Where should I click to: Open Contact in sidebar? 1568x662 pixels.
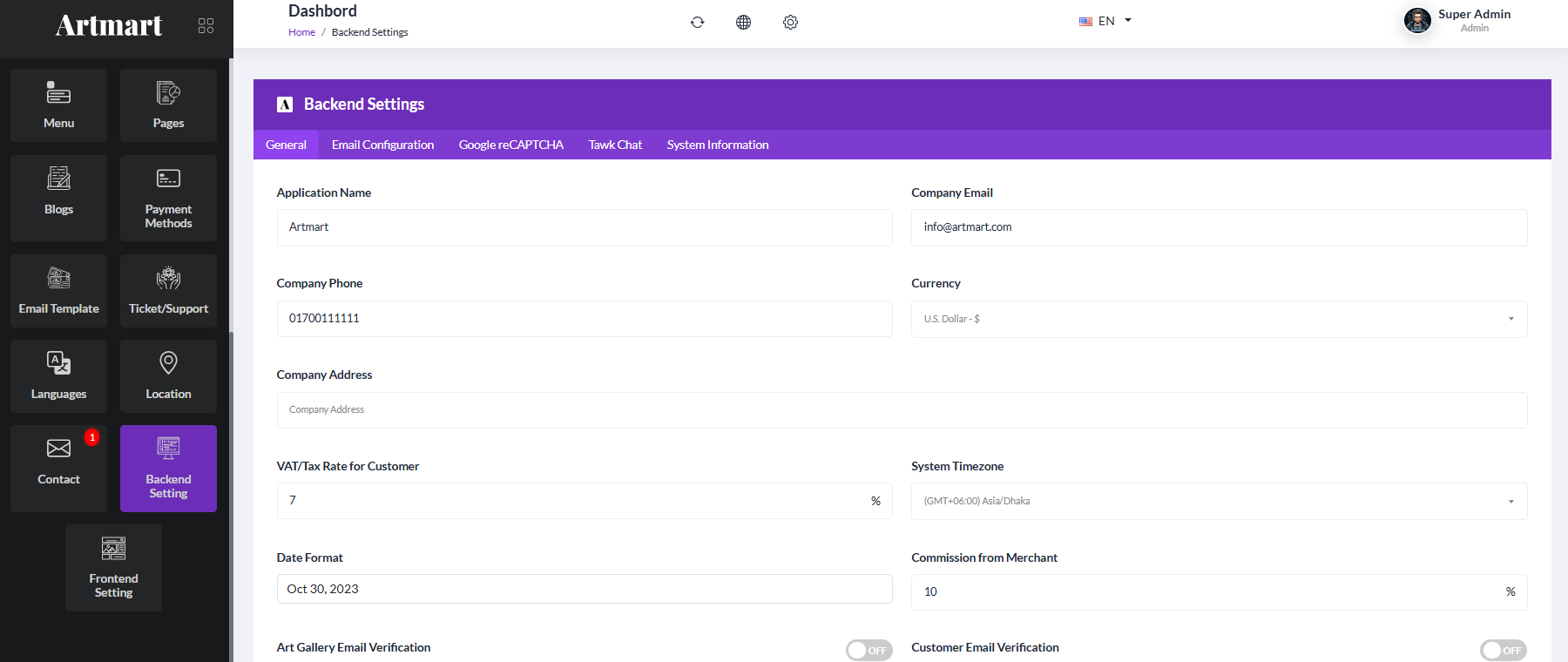58,469
